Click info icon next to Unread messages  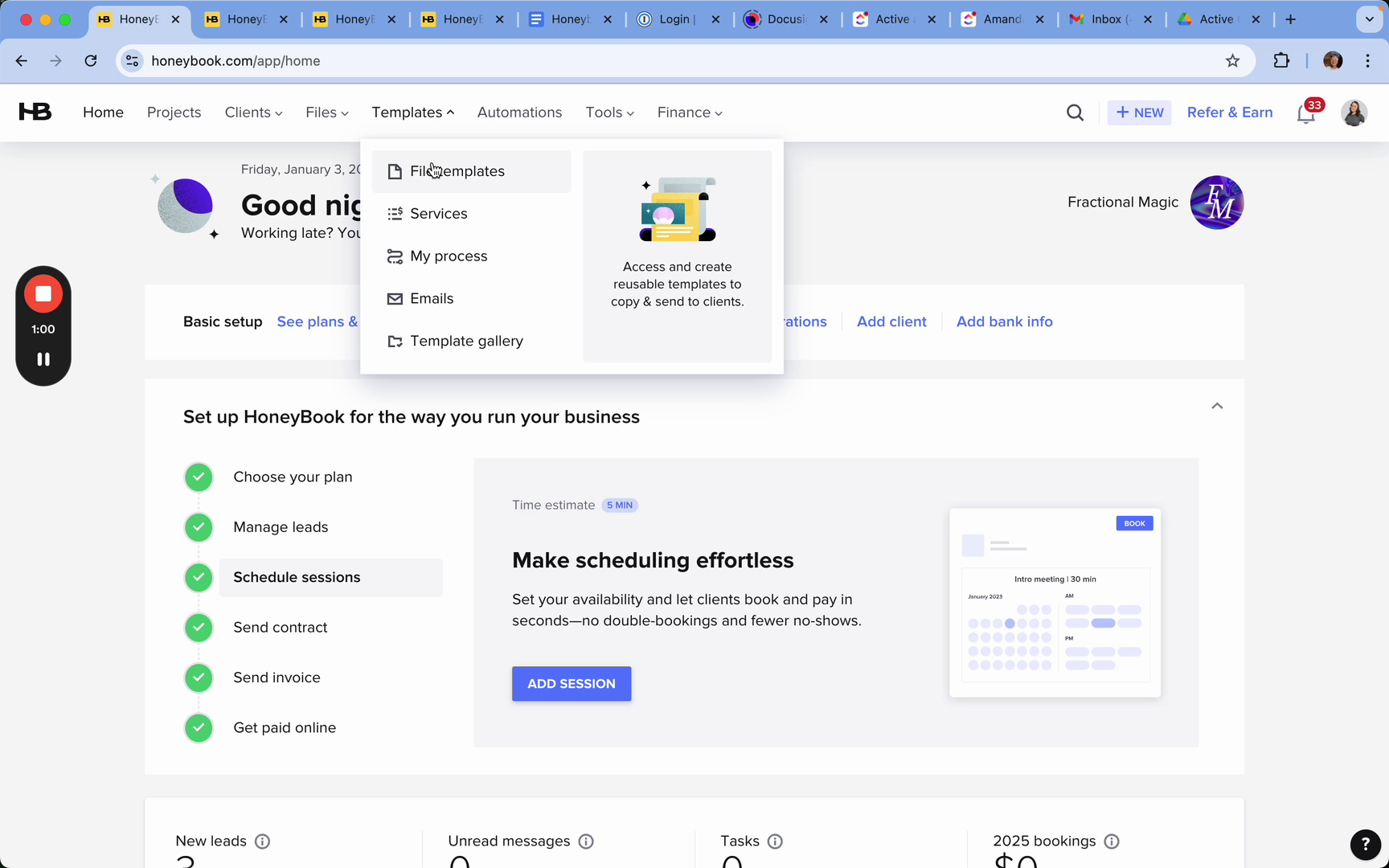(x=586, y=841)
